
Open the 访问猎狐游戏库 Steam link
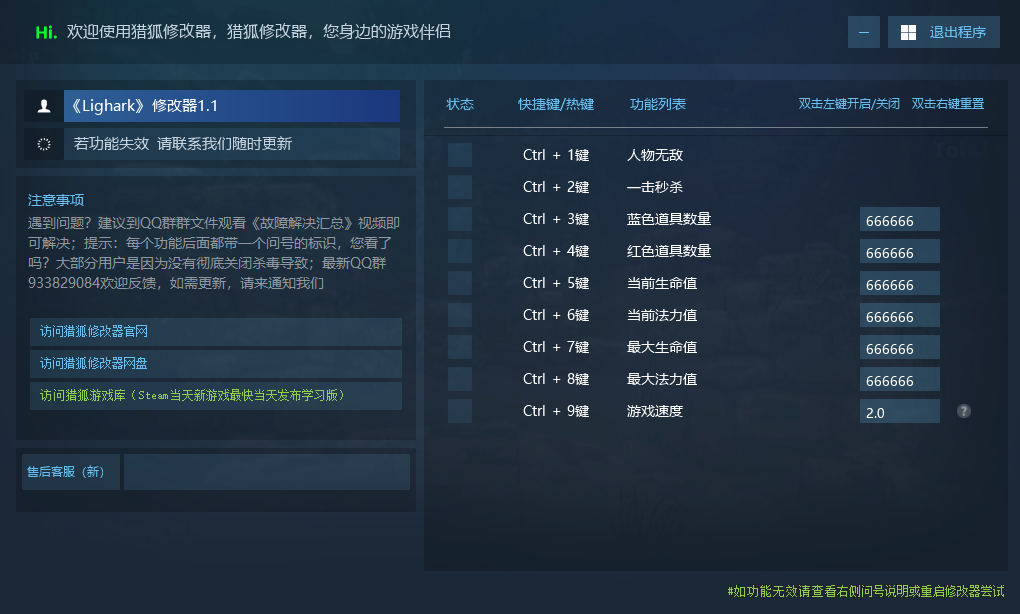[216, 395]
